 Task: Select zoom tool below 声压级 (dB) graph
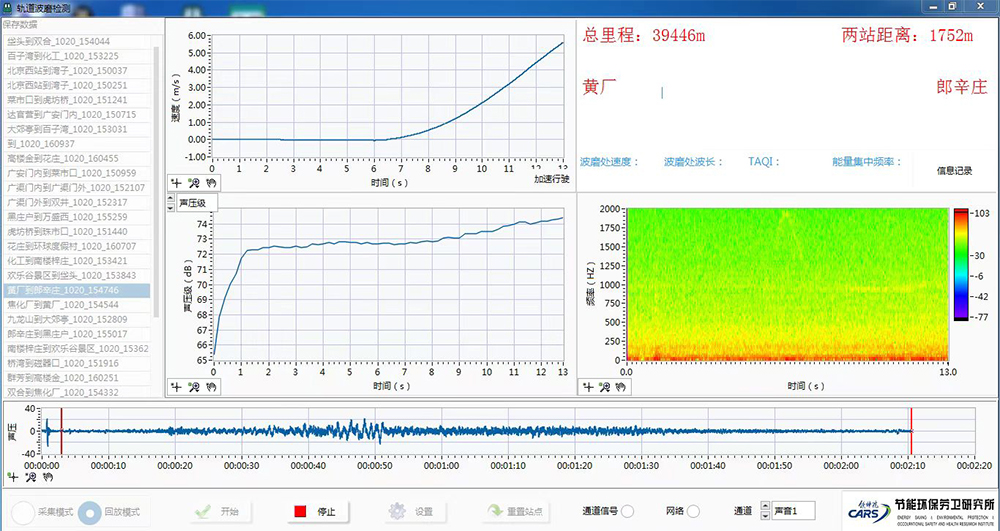[x=194, y=386]
